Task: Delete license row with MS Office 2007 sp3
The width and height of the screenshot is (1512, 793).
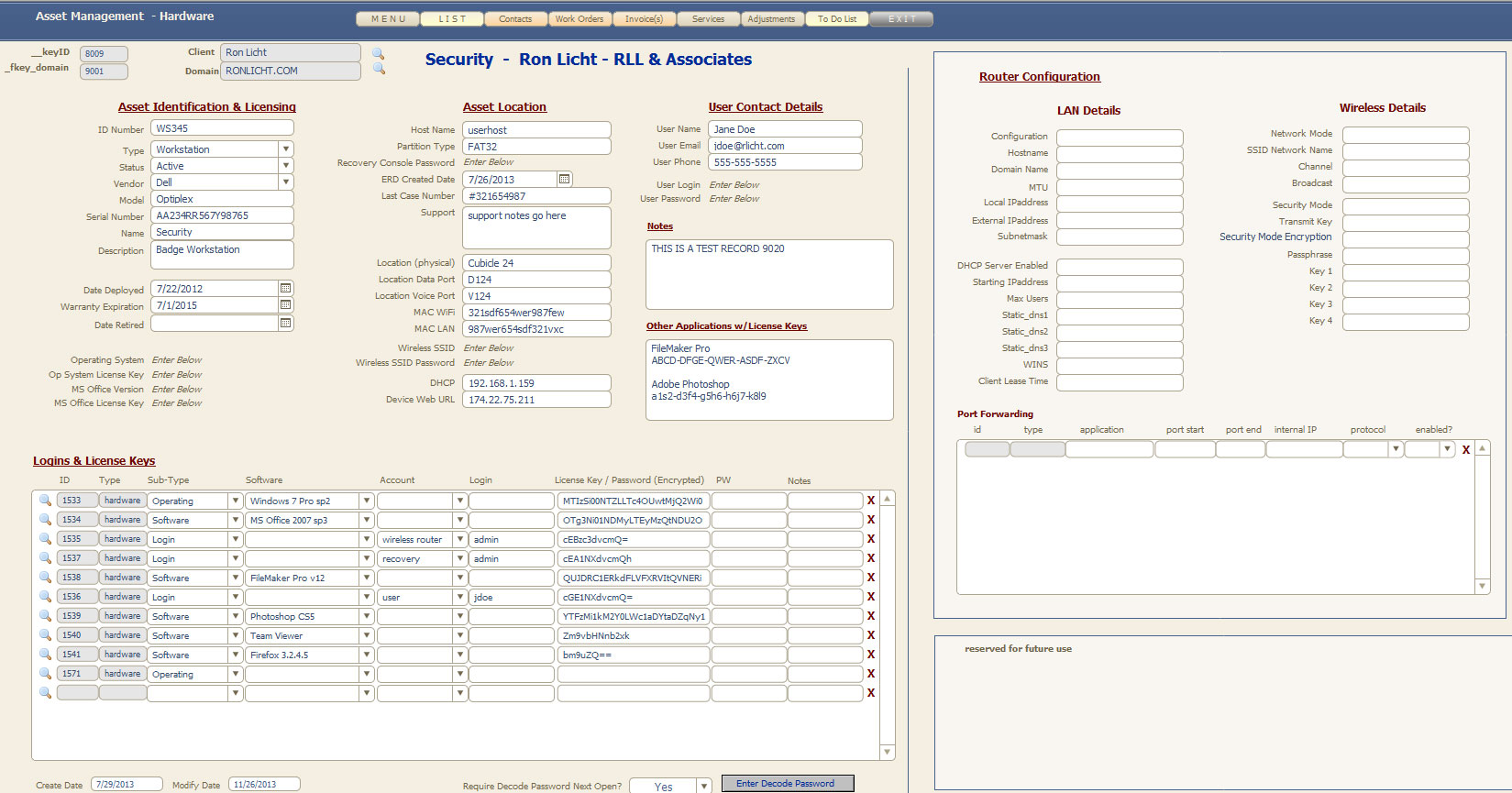Action: [x=871, y=520]
